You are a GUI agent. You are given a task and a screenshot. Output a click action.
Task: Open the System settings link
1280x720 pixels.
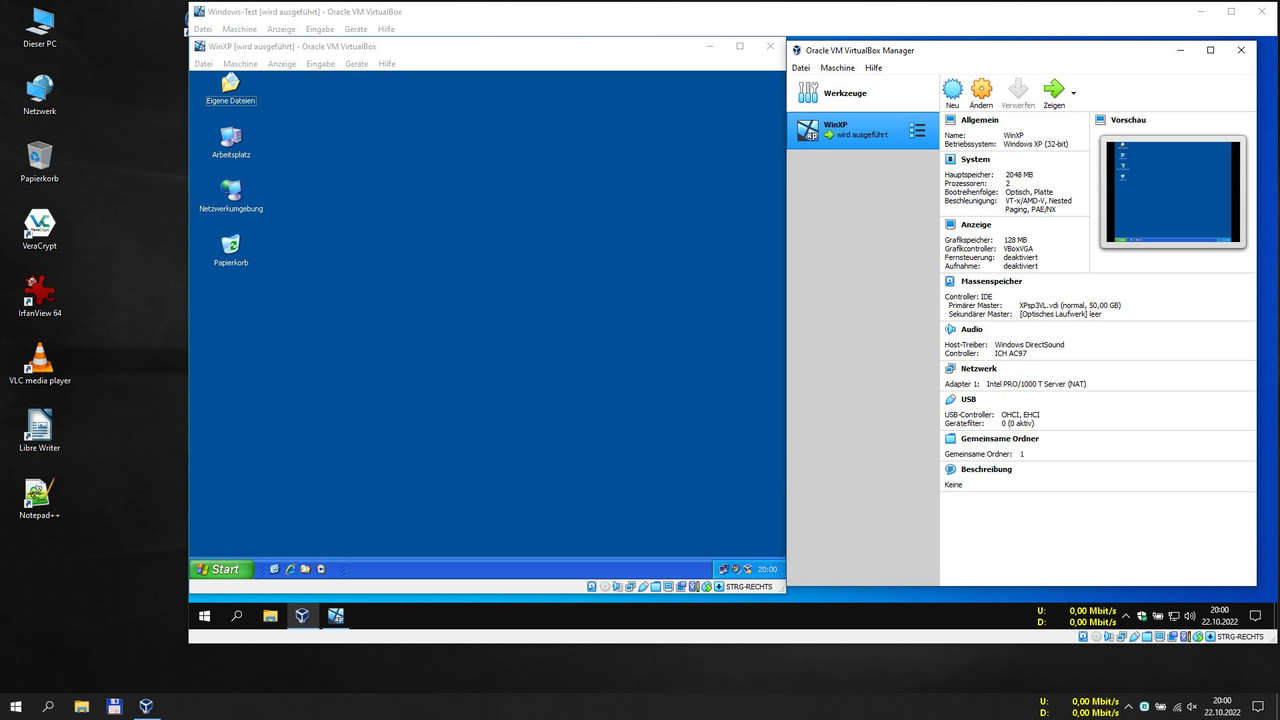pos(975,159)
